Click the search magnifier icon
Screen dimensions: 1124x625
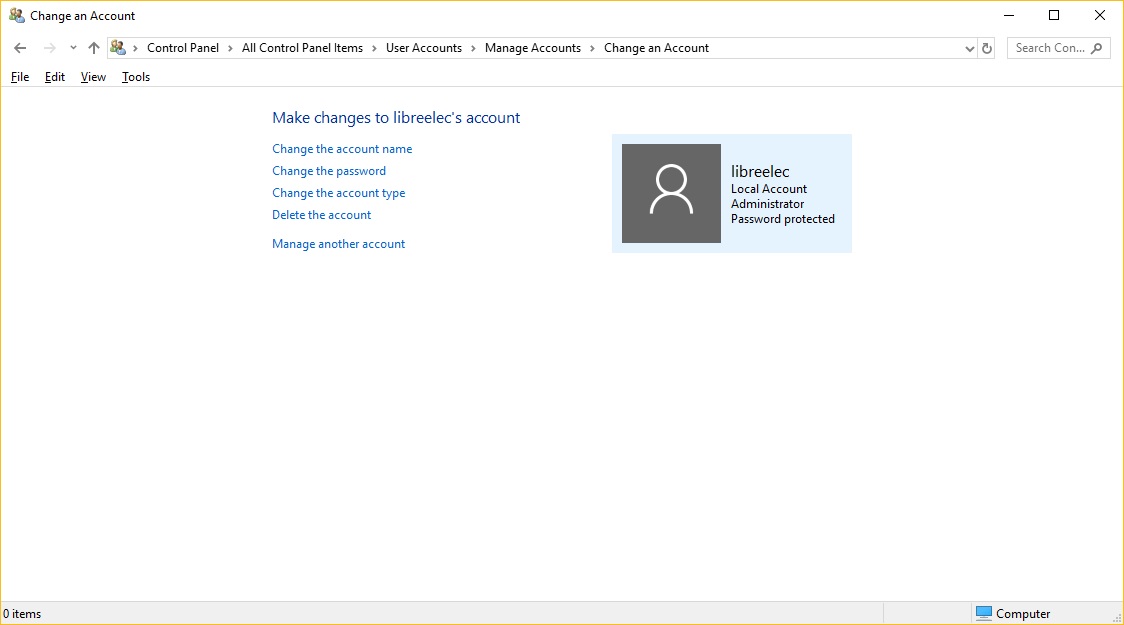1097,48
